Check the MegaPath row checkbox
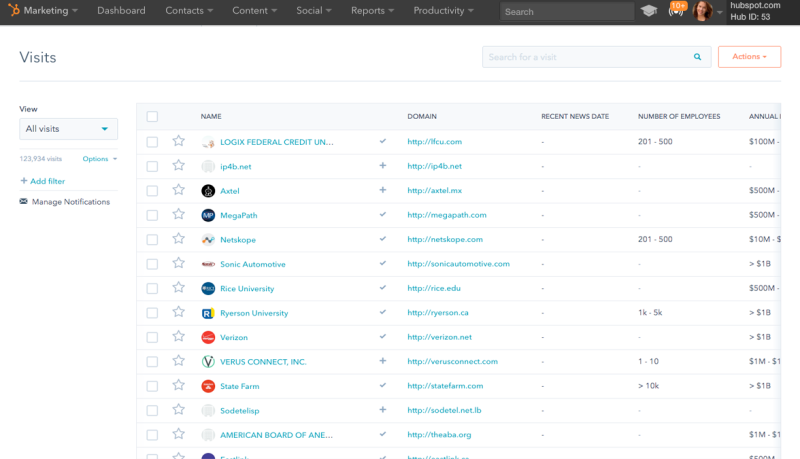This screenshot has width=800, height=459. coord(152,215)
